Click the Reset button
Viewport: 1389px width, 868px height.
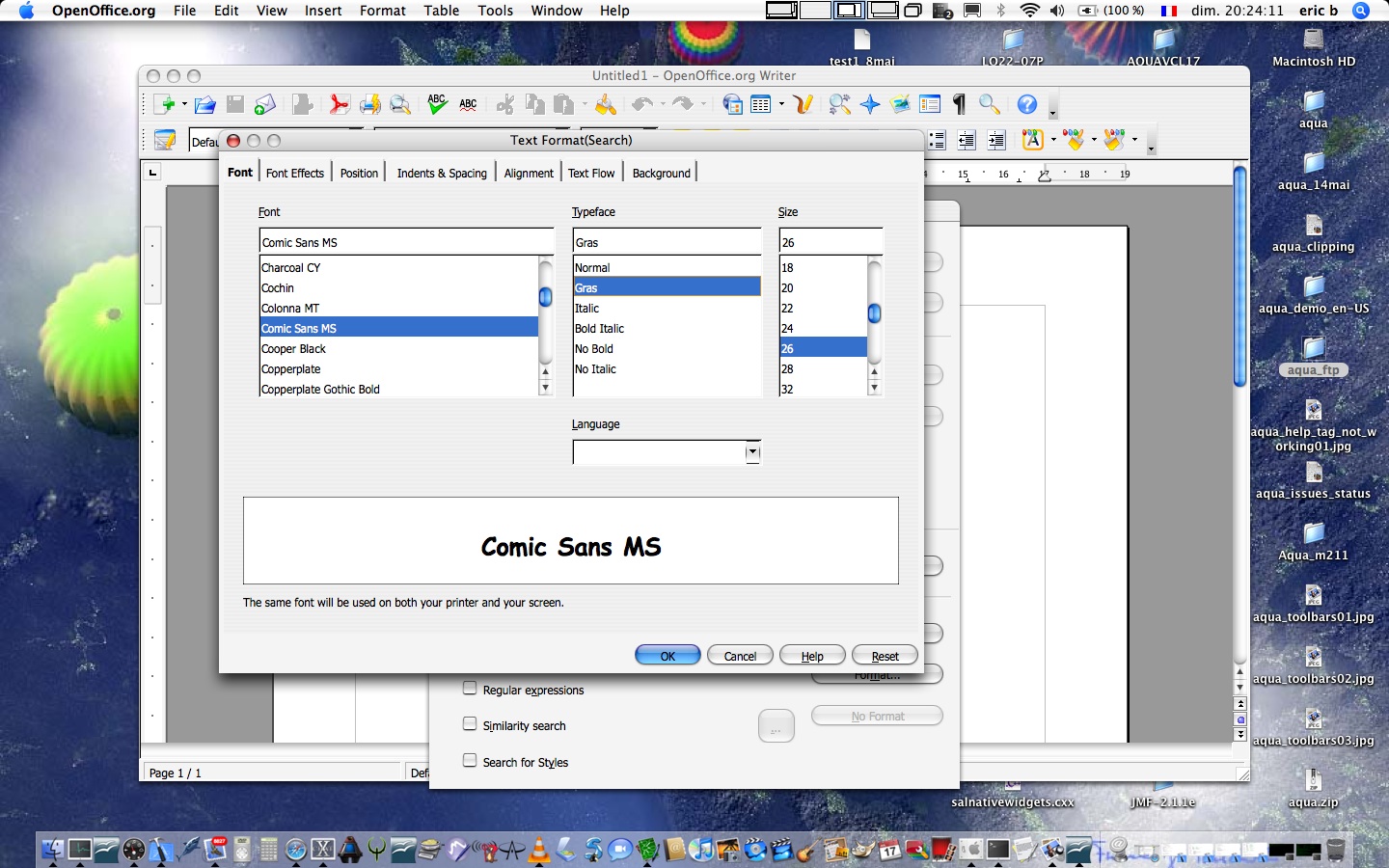click(x=885, y=656)
